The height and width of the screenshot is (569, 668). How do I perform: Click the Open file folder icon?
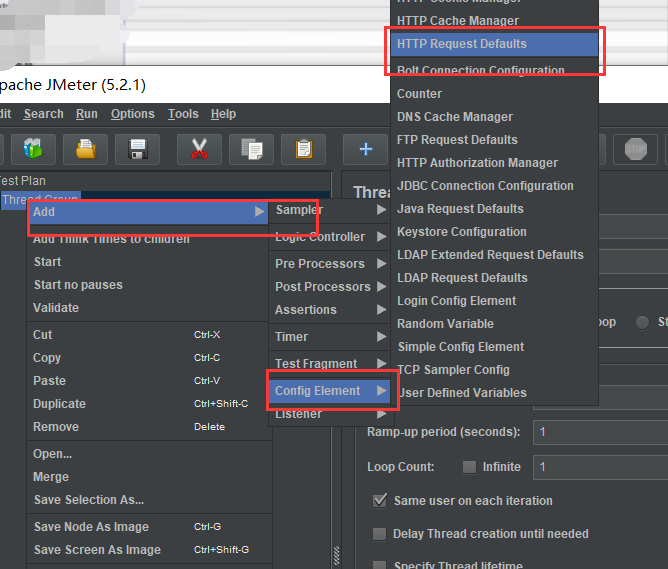pos(85,149)
